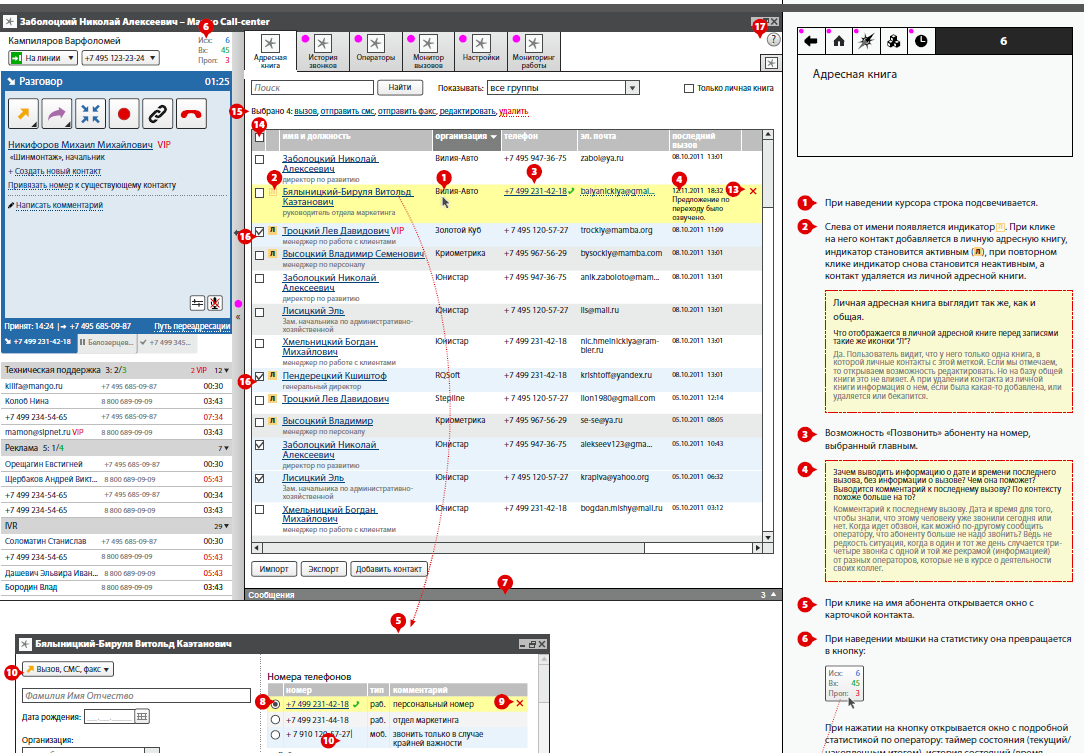Screen dimensions: 1084x753
Task: Click the clock icon in the right panel
Action: click(x=921, y=41)
